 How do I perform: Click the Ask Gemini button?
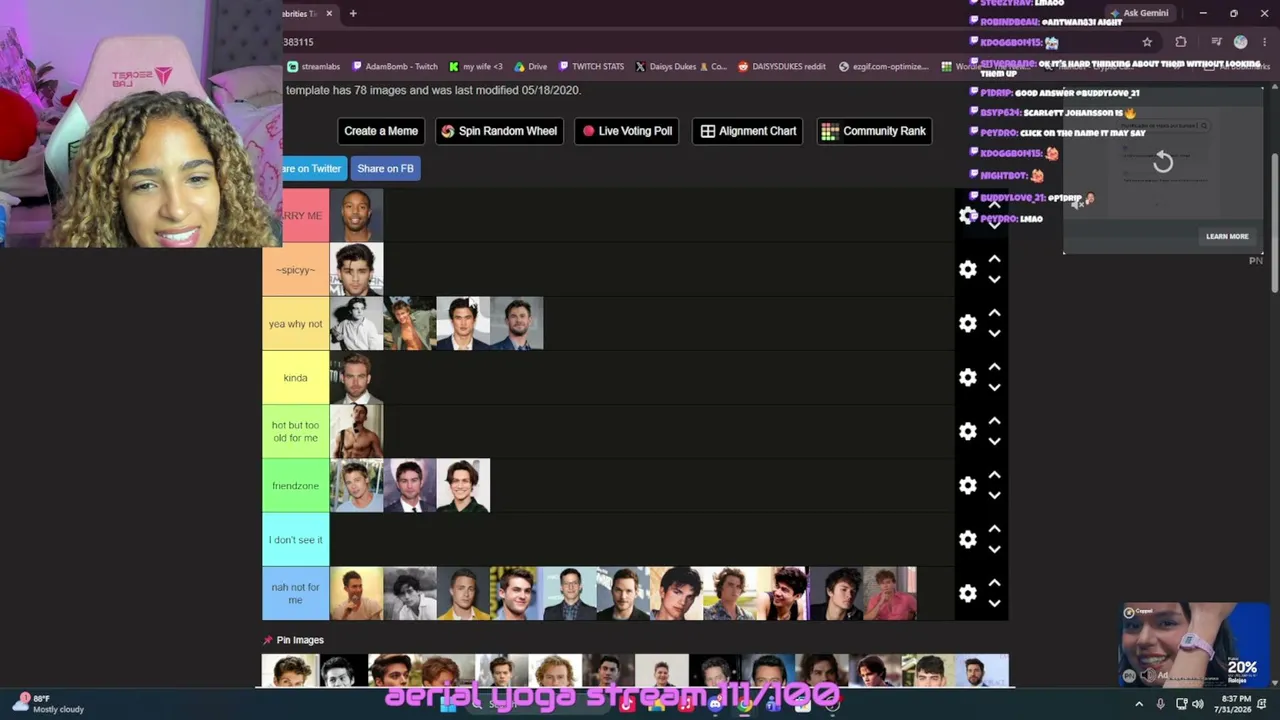(x=1139, y=13)
